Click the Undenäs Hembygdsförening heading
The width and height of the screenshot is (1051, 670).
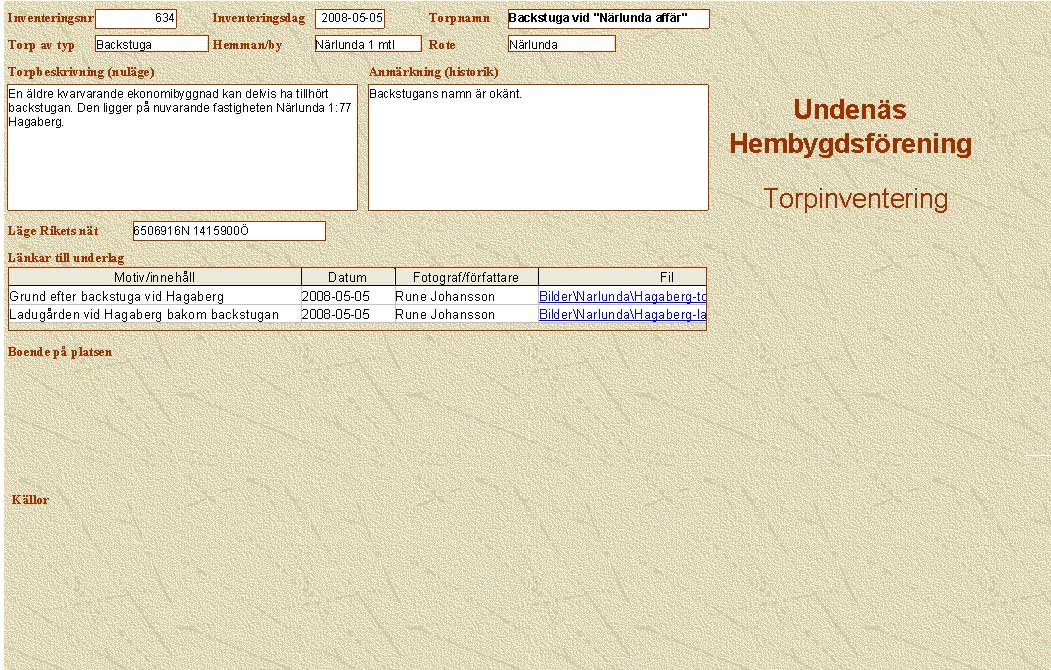click(x=850, y=127)
